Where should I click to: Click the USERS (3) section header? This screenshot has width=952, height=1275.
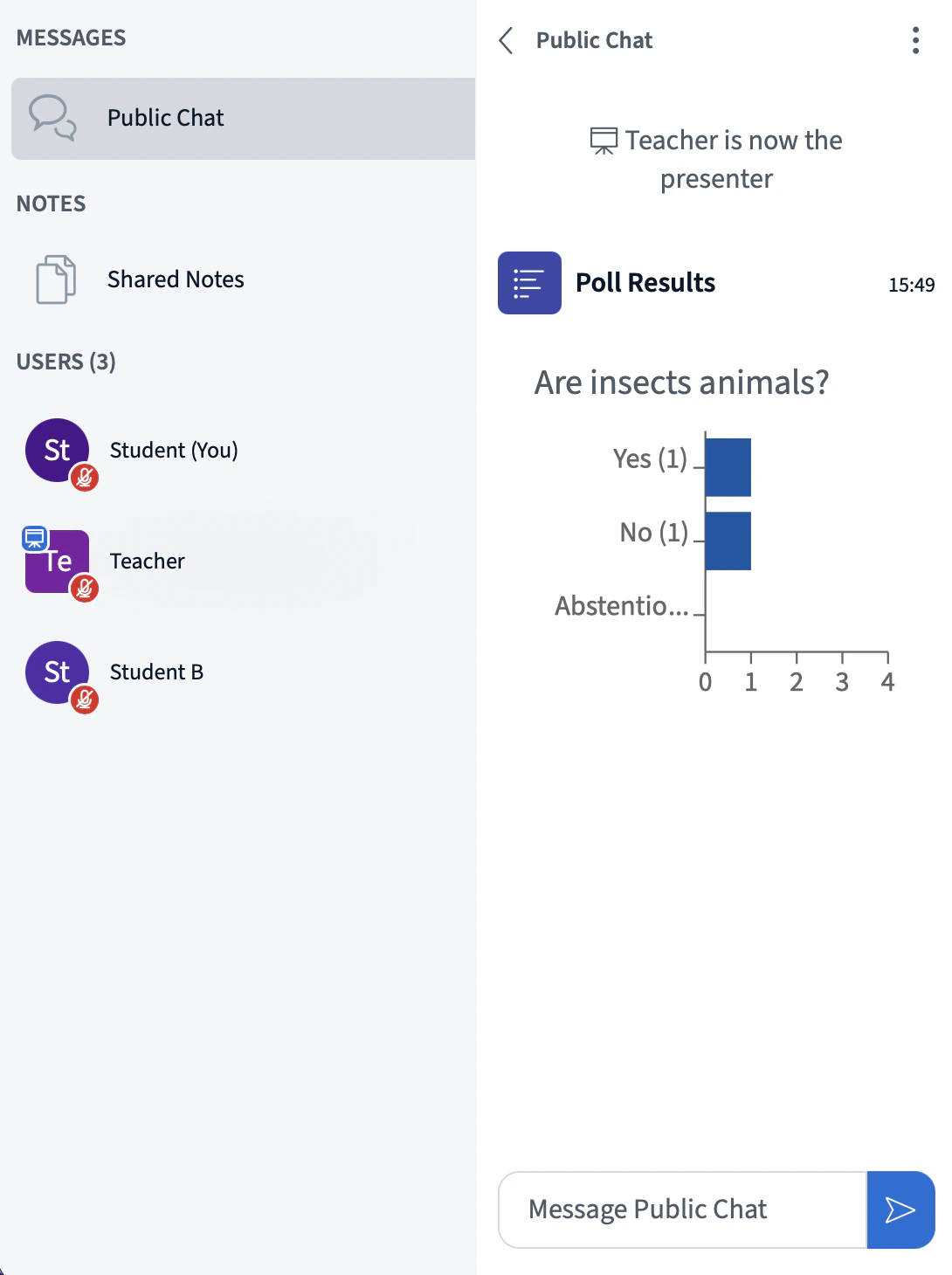[66, 361]
